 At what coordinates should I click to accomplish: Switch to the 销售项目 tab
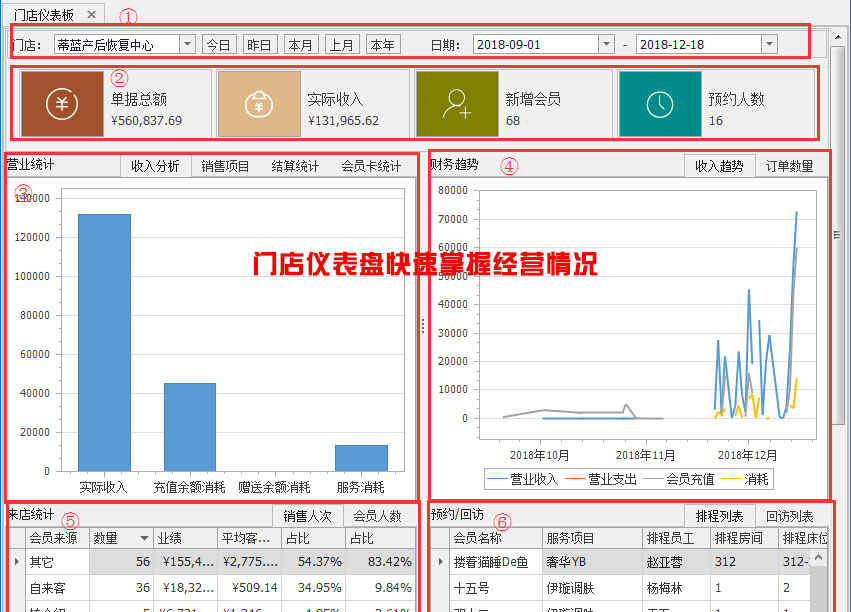coord(225,166)
